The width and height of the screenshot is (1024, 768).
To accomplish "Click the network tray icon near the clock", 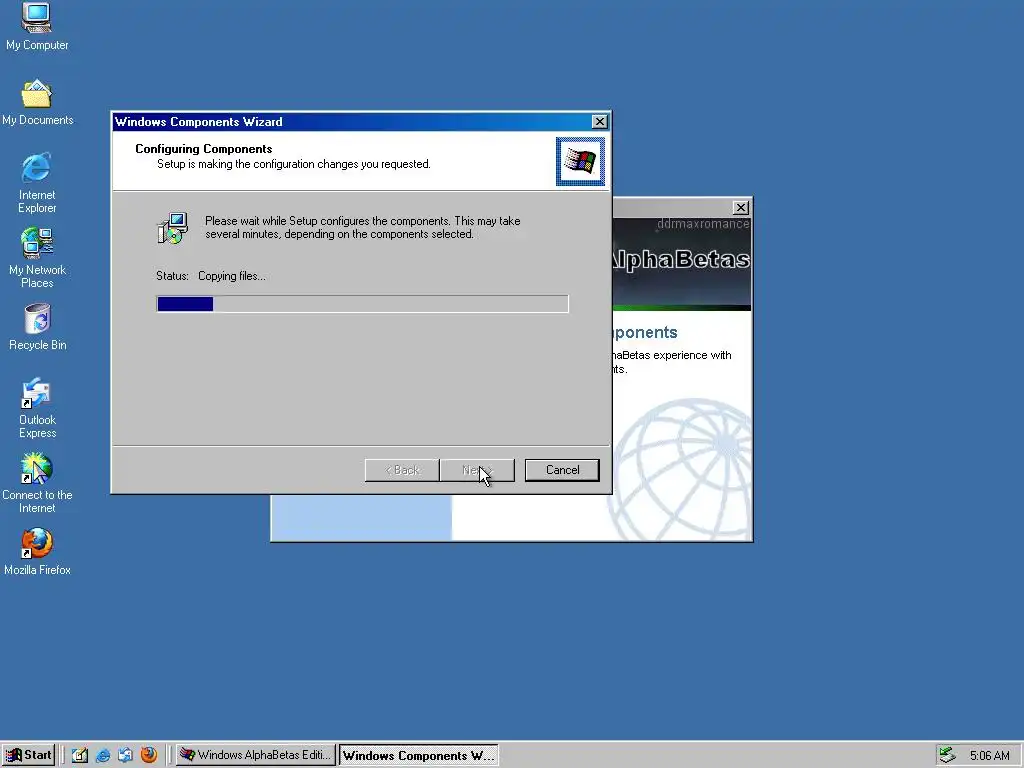I will coord(947,755).
